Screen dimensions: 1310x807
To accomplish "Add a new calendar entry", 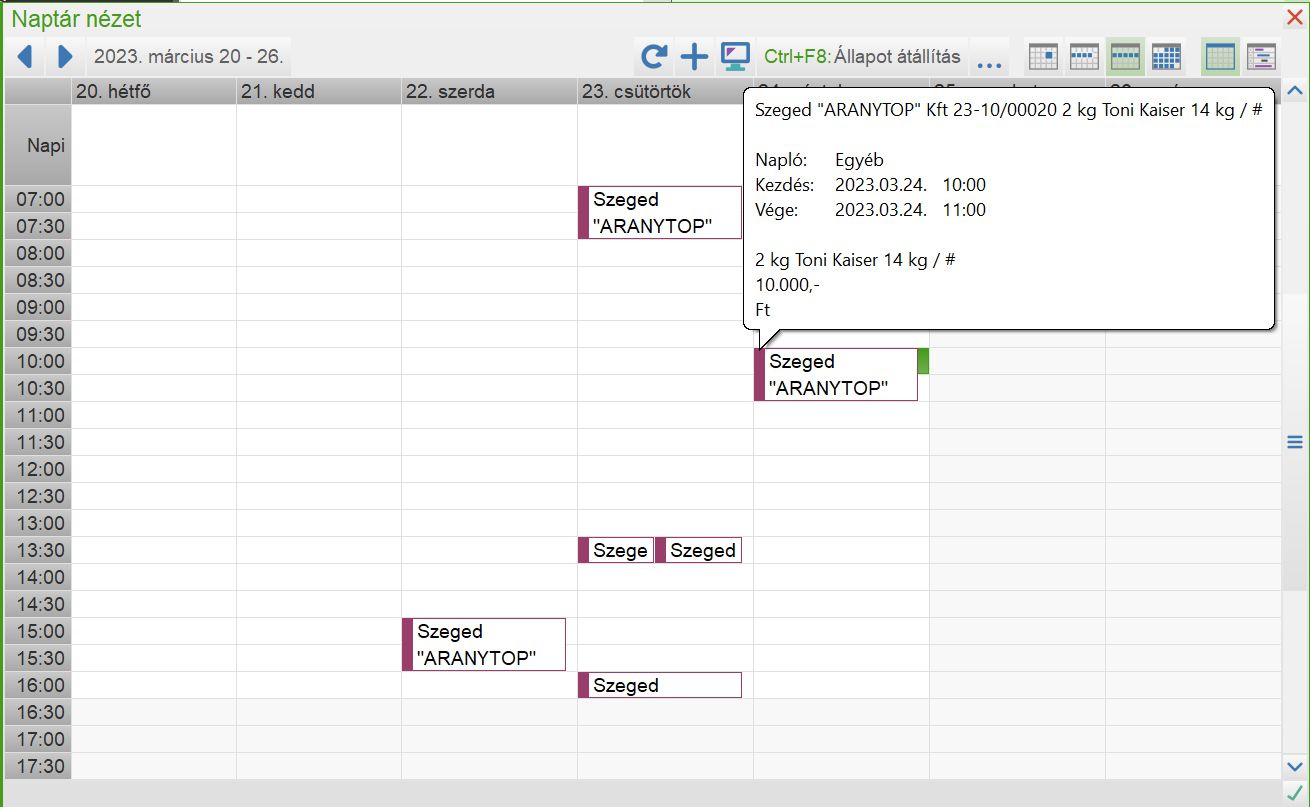I will [x=694, y=57].
